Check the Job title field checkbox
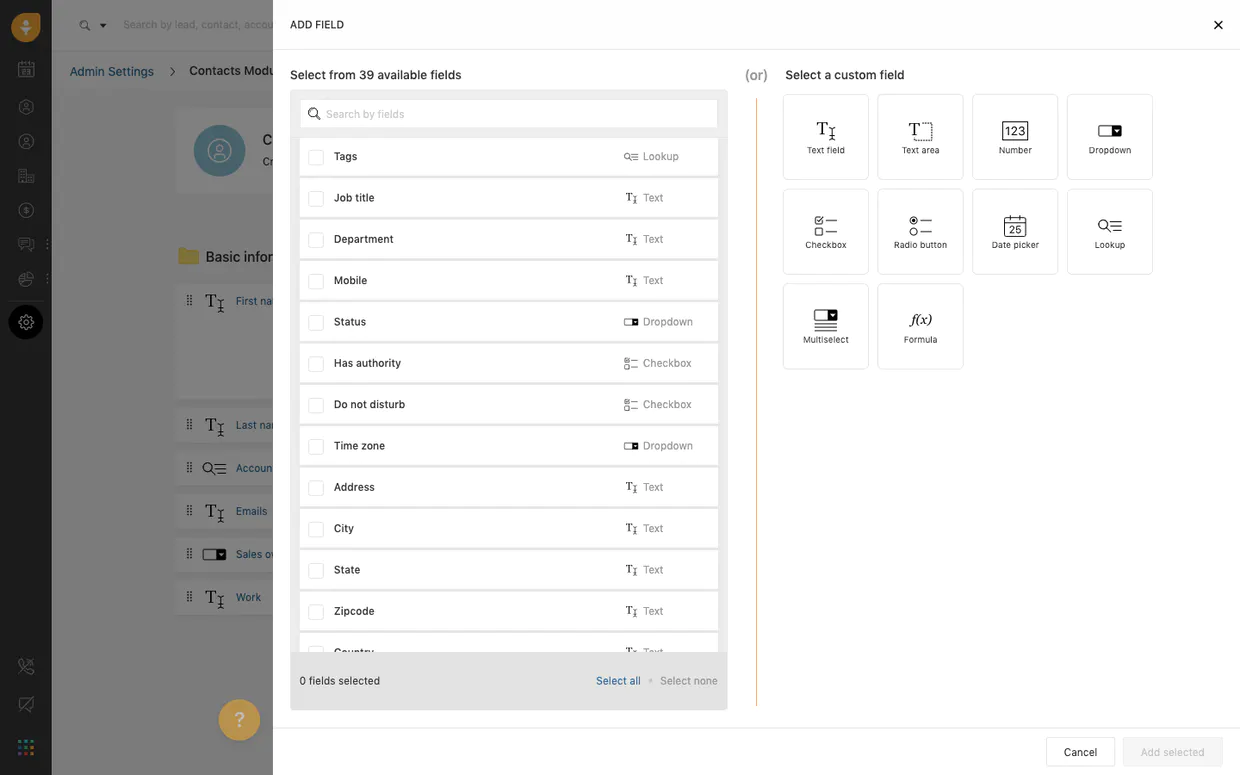 tap(316, 199)
